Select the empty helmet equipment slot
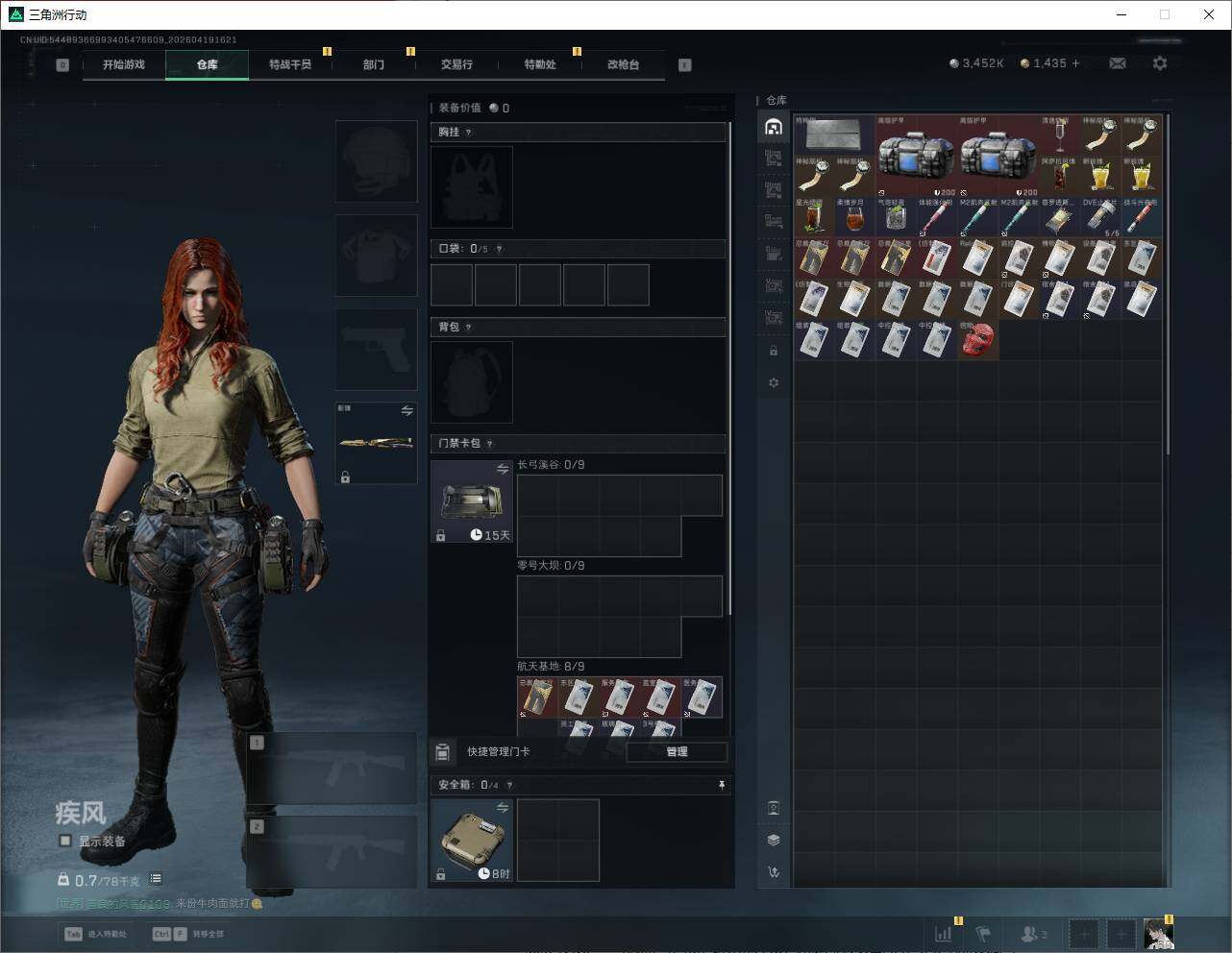 click(x=377, y=161)
